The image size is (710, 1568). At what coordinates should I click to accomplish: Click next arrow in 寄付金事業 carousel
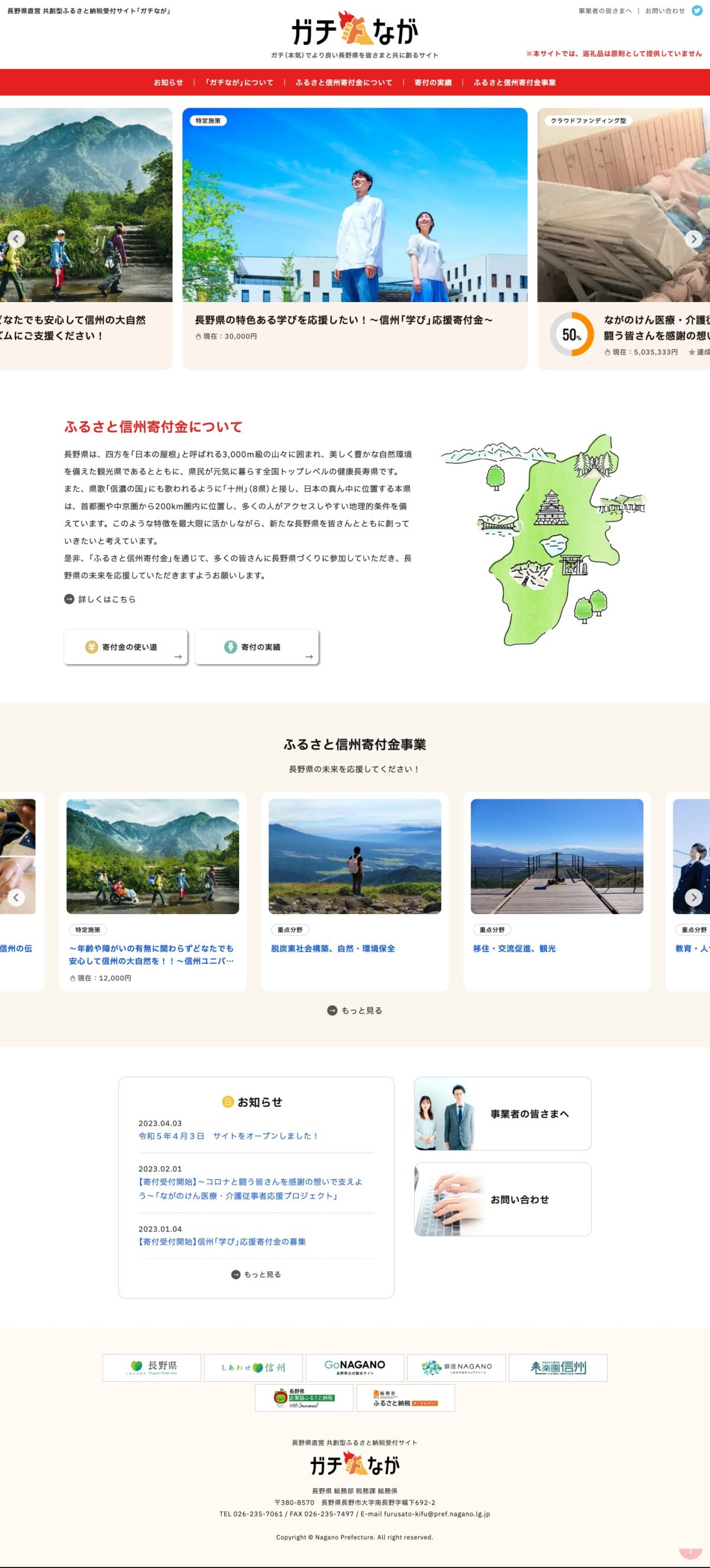(x=693, y=897)
